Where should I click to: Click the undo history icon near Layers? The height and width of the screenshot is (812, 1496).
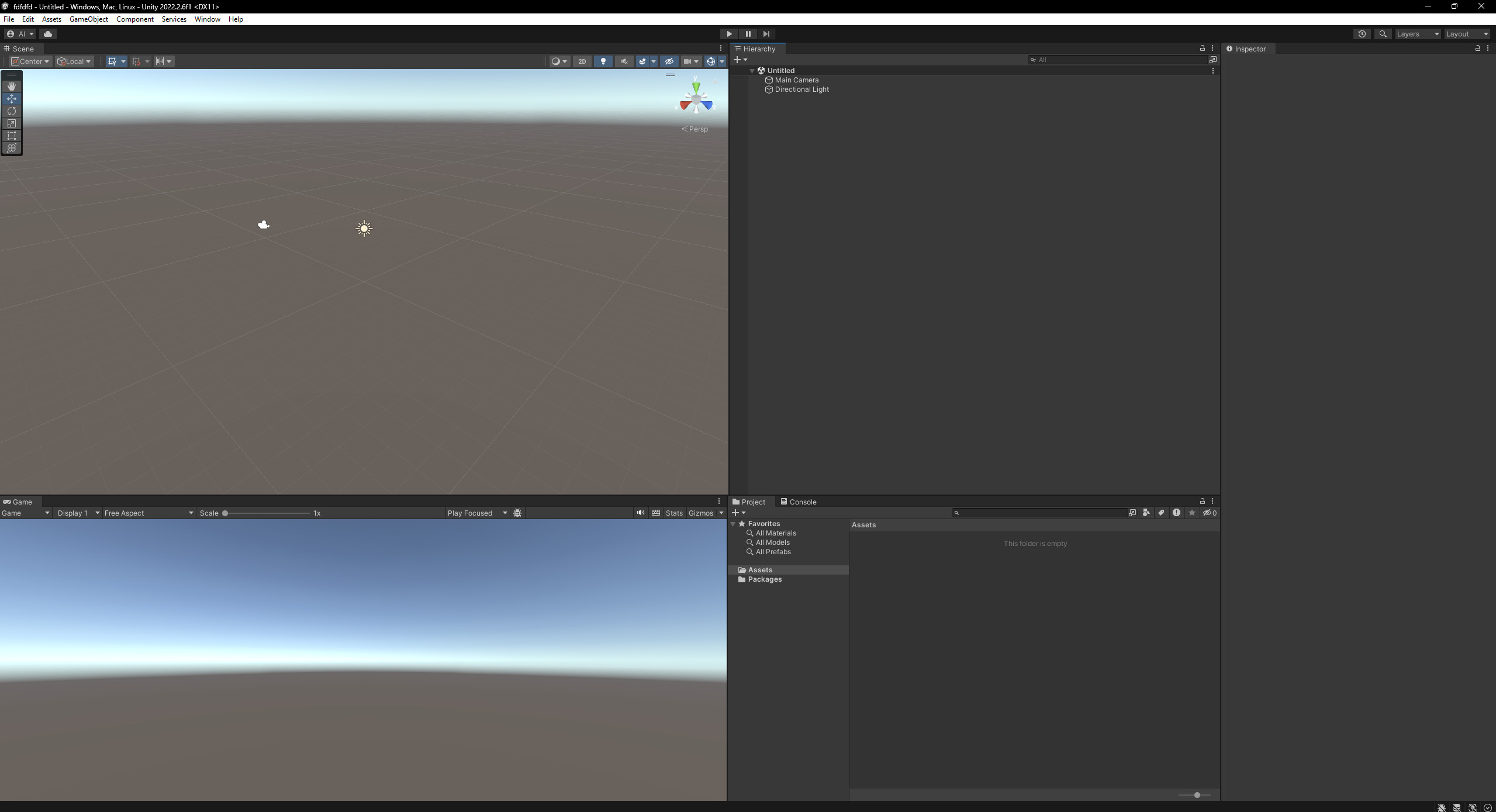click(x=1362, y=34)
